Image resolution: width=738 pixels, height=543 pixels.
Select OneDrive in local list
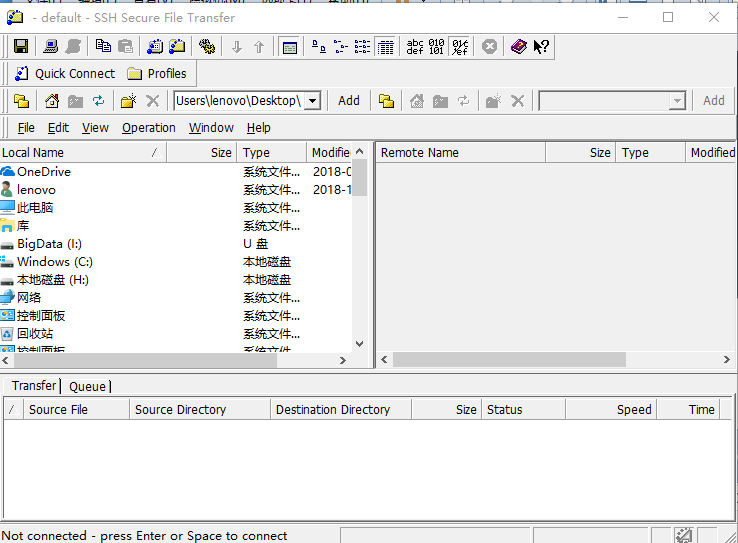36,172
